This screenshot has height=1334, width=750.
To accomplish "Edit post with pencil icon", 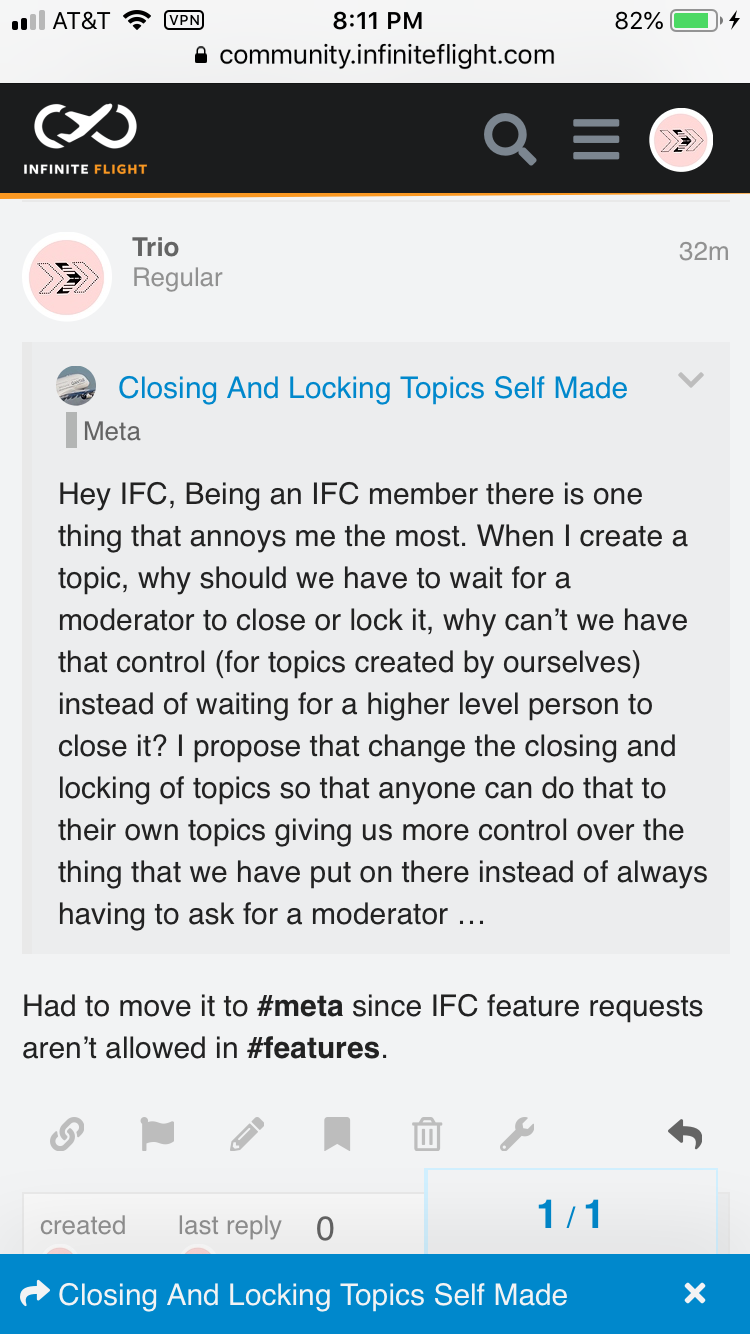I will 247,1135.
